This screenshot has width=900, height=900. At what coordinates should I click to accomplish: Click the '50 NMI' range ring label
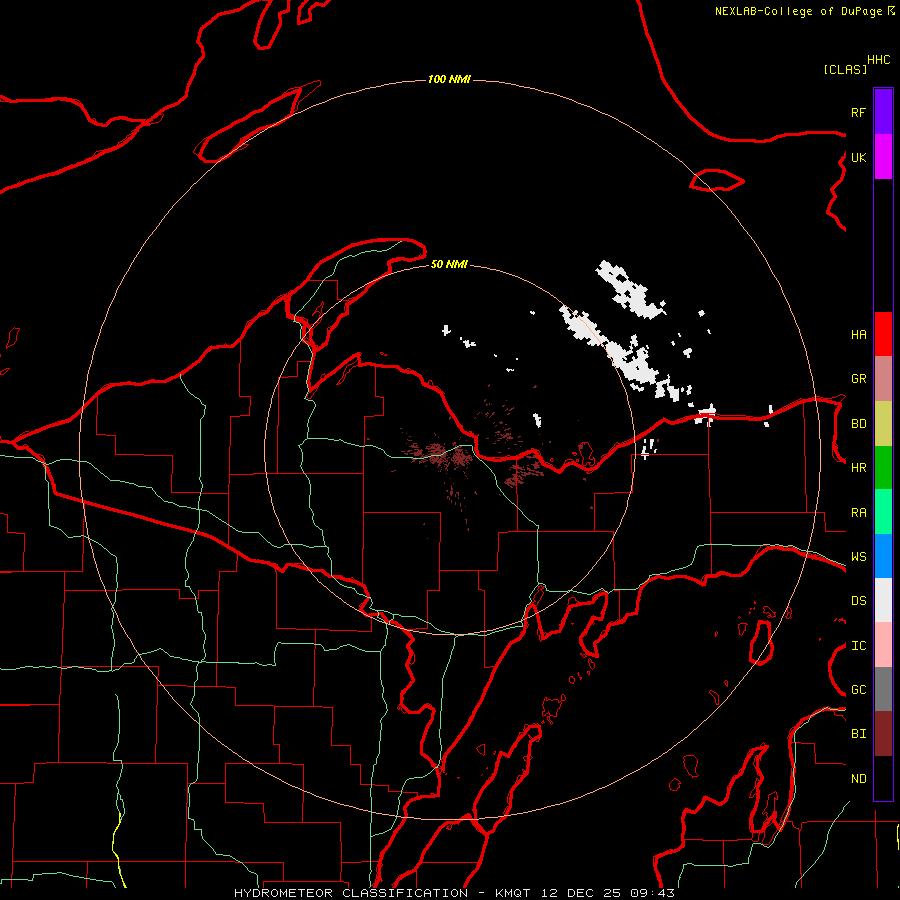449,265
